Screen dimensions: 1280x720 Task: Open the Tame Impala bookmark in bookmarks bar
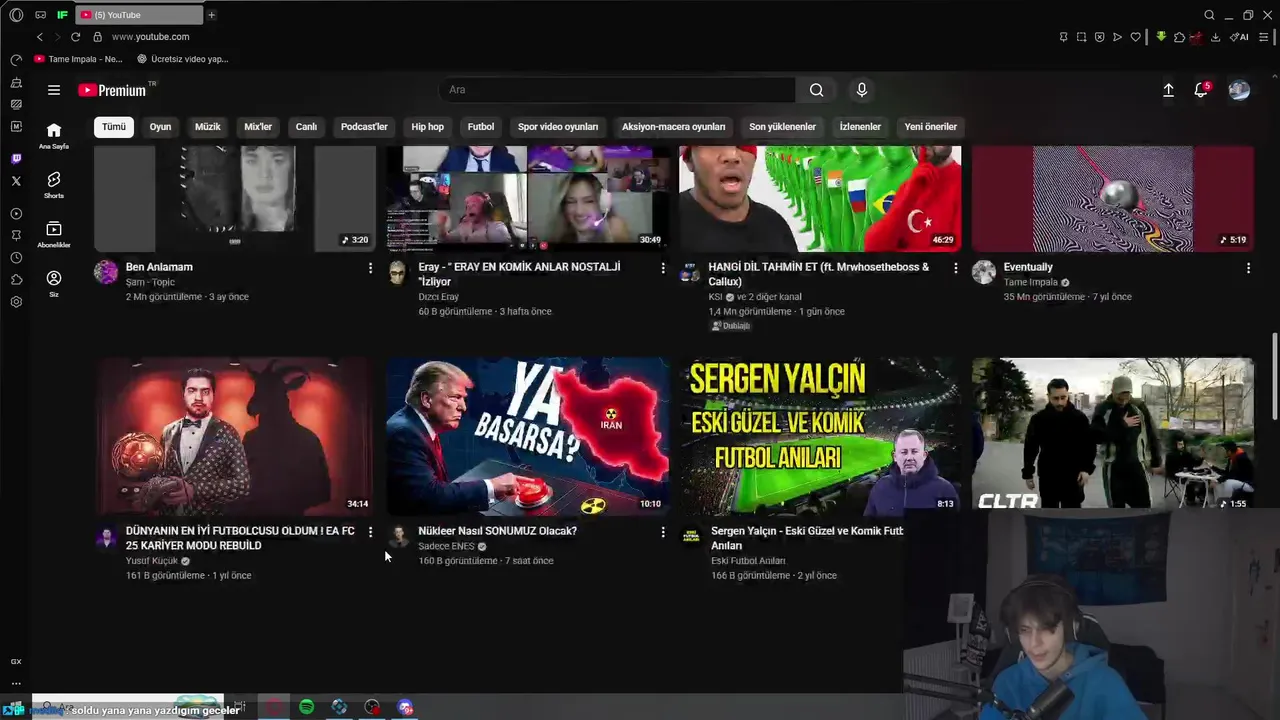[78, 59]
